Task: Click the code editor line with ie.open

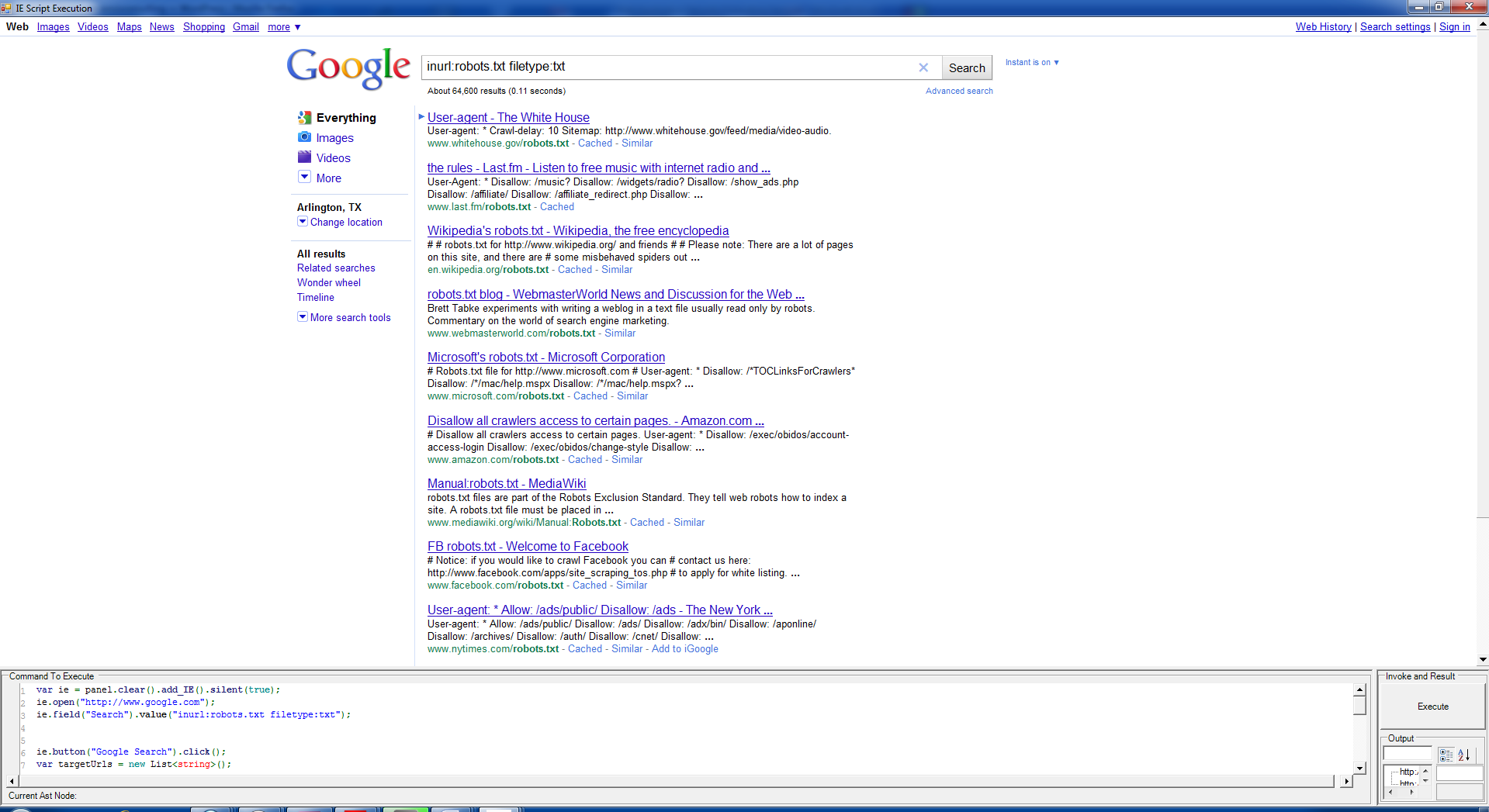Action: pos(126,702)
